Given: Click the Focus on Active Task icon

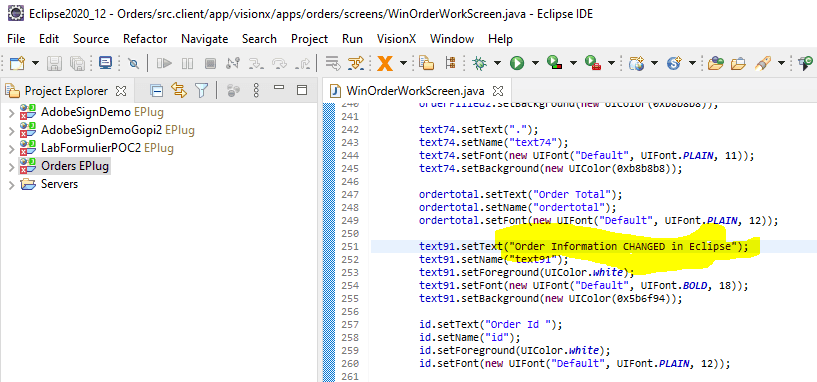Looking at the screenshot, I should pos(234,91).
